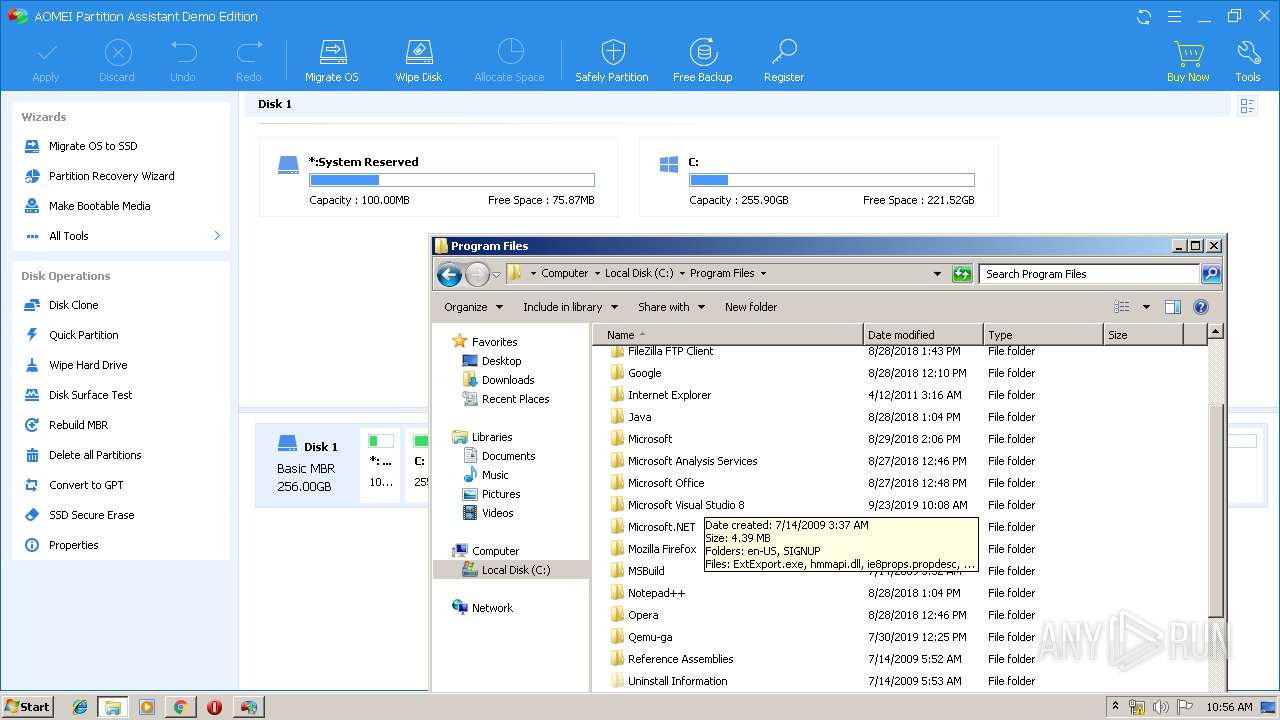Open Explorer view options dropdown arrow
The height and width of the screenshot is (720, 1280).
1146,307
